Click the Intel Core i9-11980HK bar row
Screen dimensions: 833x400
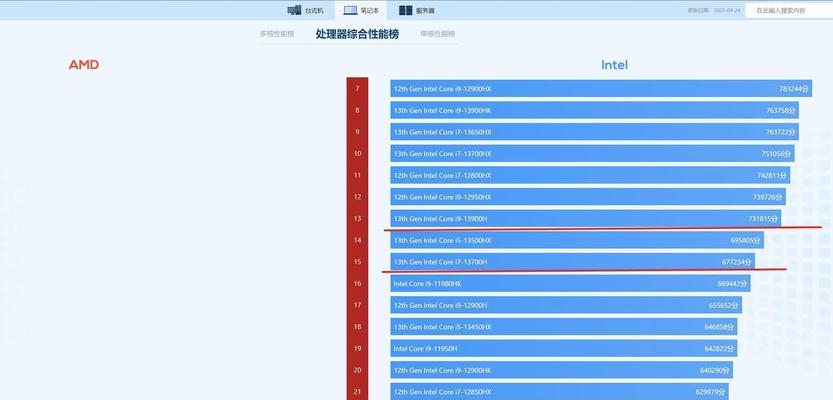571,284
